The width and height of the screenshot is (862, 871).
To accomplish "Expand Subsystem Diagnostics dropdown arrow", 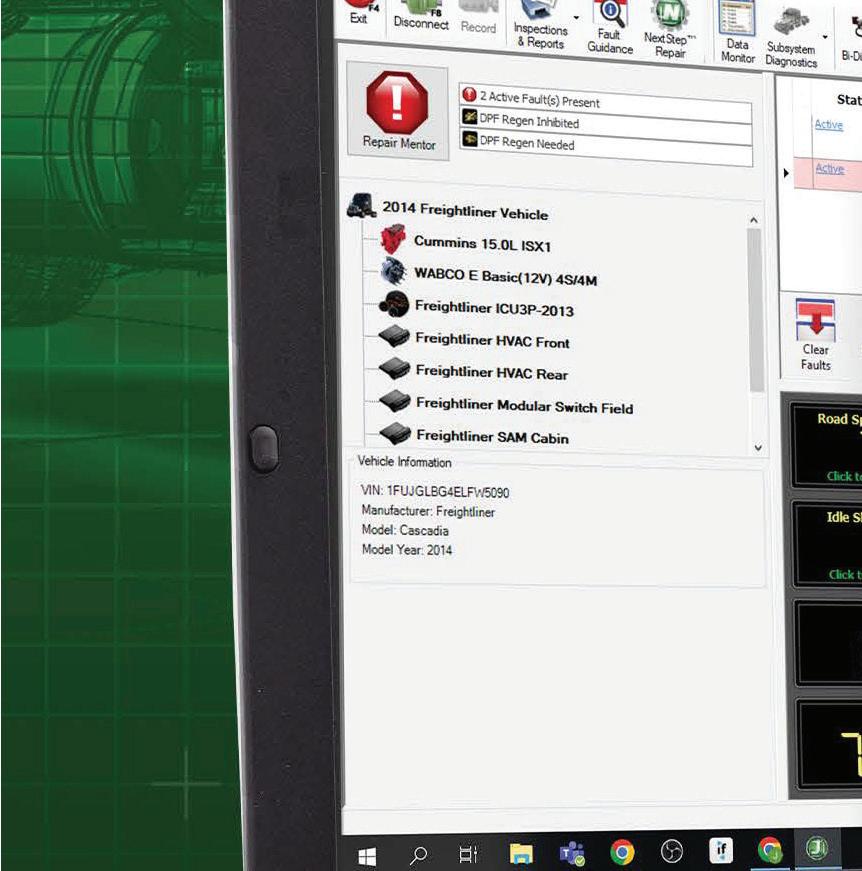I will point(825,38).
